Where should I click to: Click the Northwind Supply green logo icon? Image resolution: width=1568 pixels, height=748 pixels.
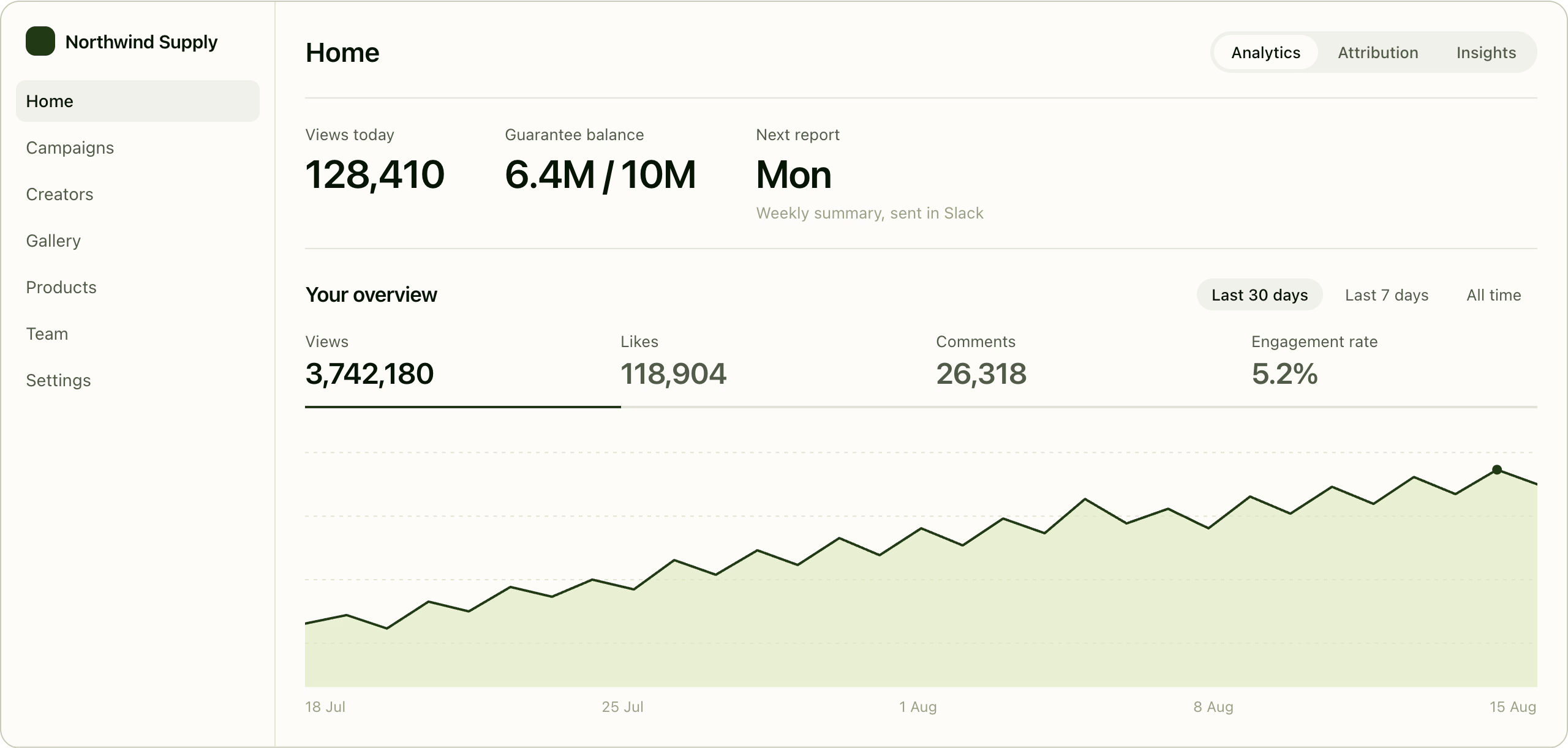coord(40,41)
